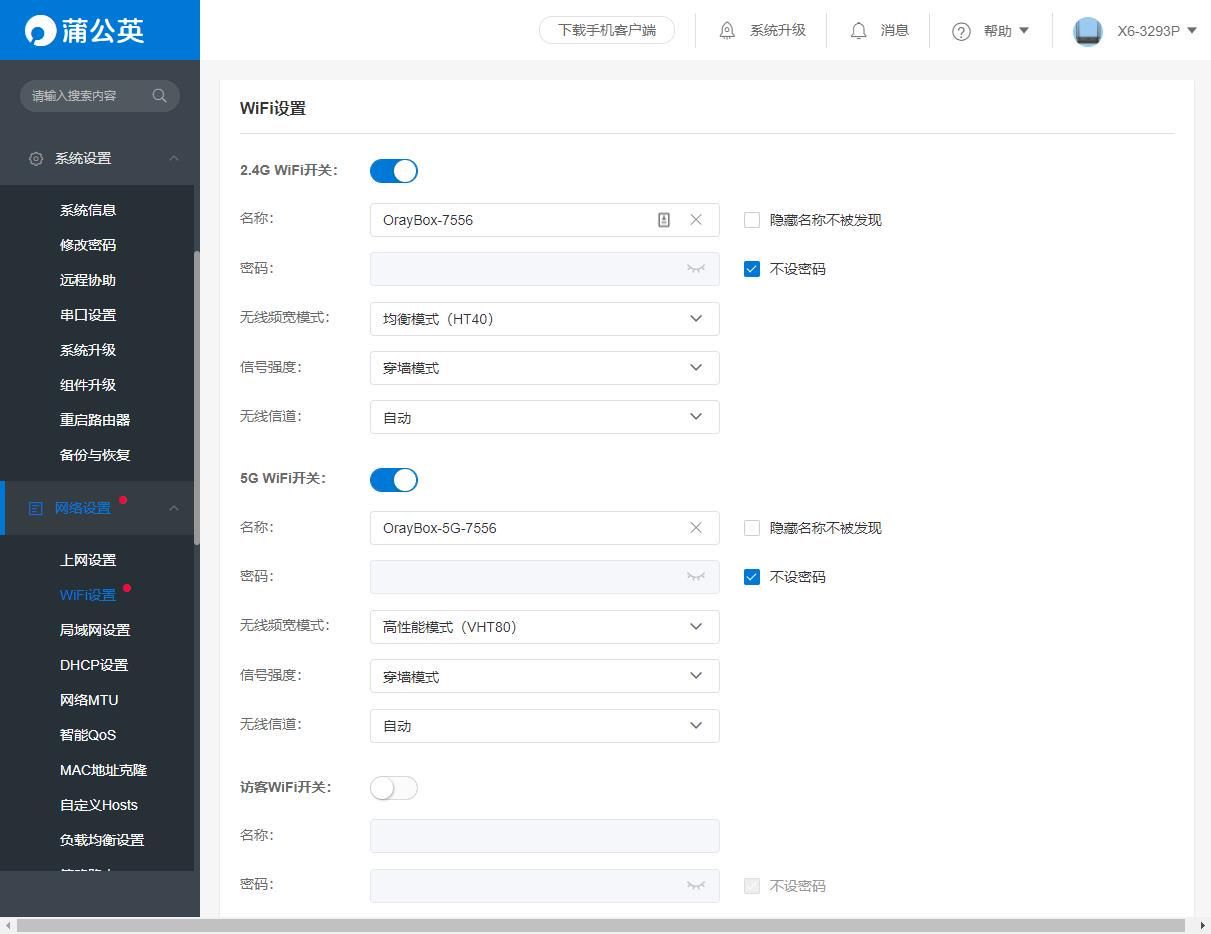Screen dimensions: 1211x934
Task: Clear the 5G WiFi name OrayBox-5G-7556
Action: point(696,528)
